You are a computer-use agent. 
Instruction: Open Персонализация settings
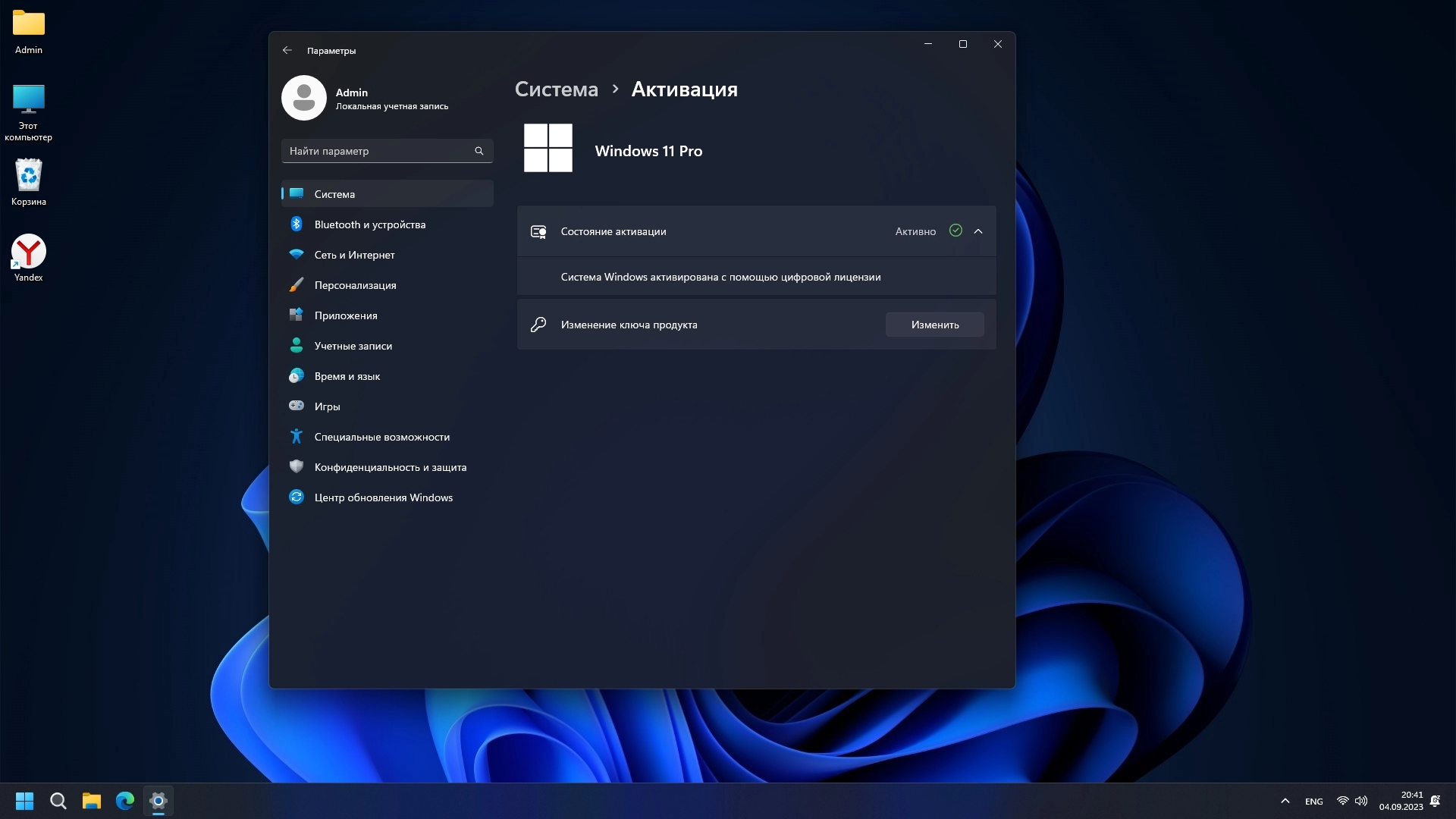[x=355, y=285]
